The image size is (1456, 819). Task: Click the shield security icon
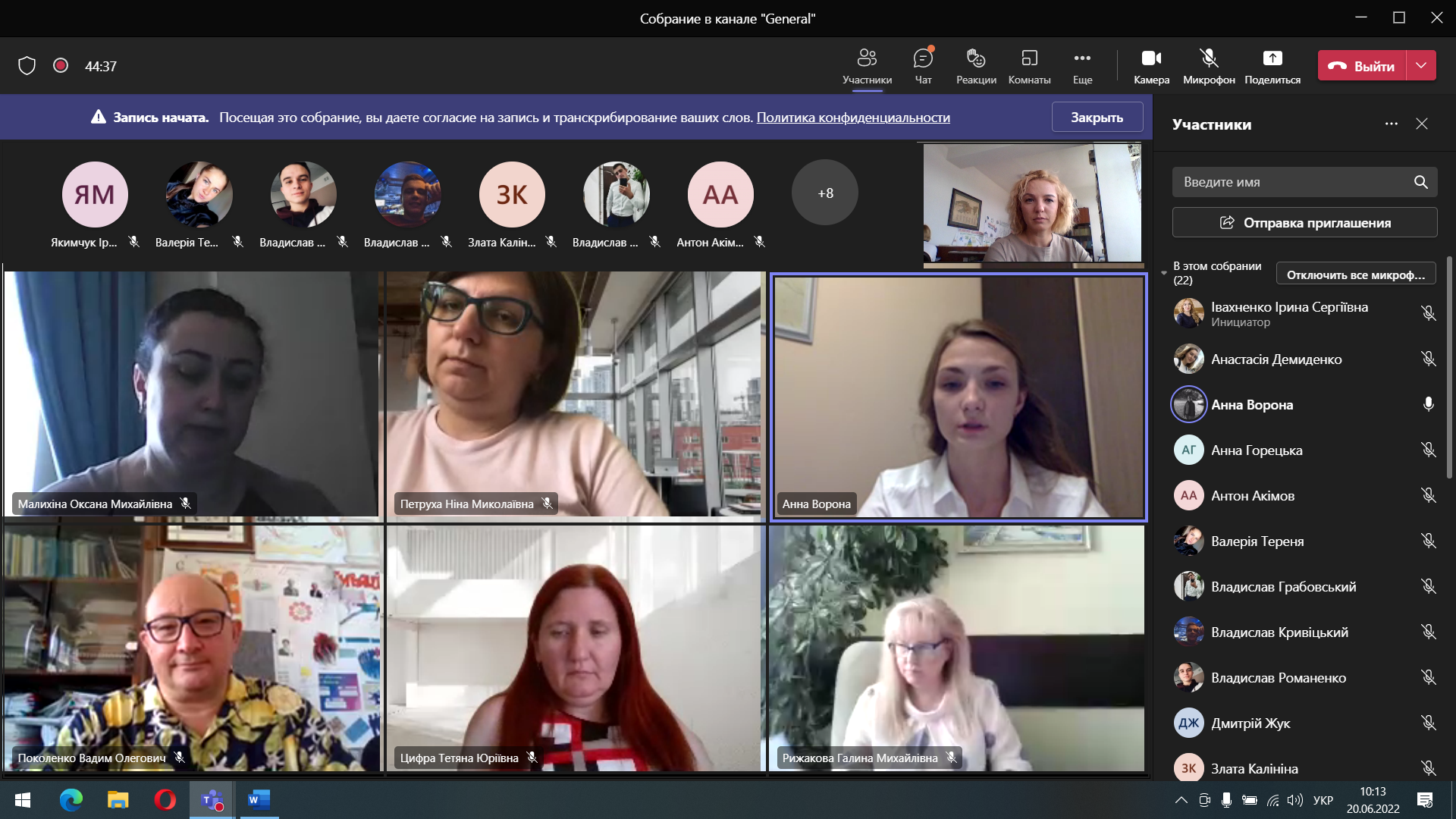point(27,66)
